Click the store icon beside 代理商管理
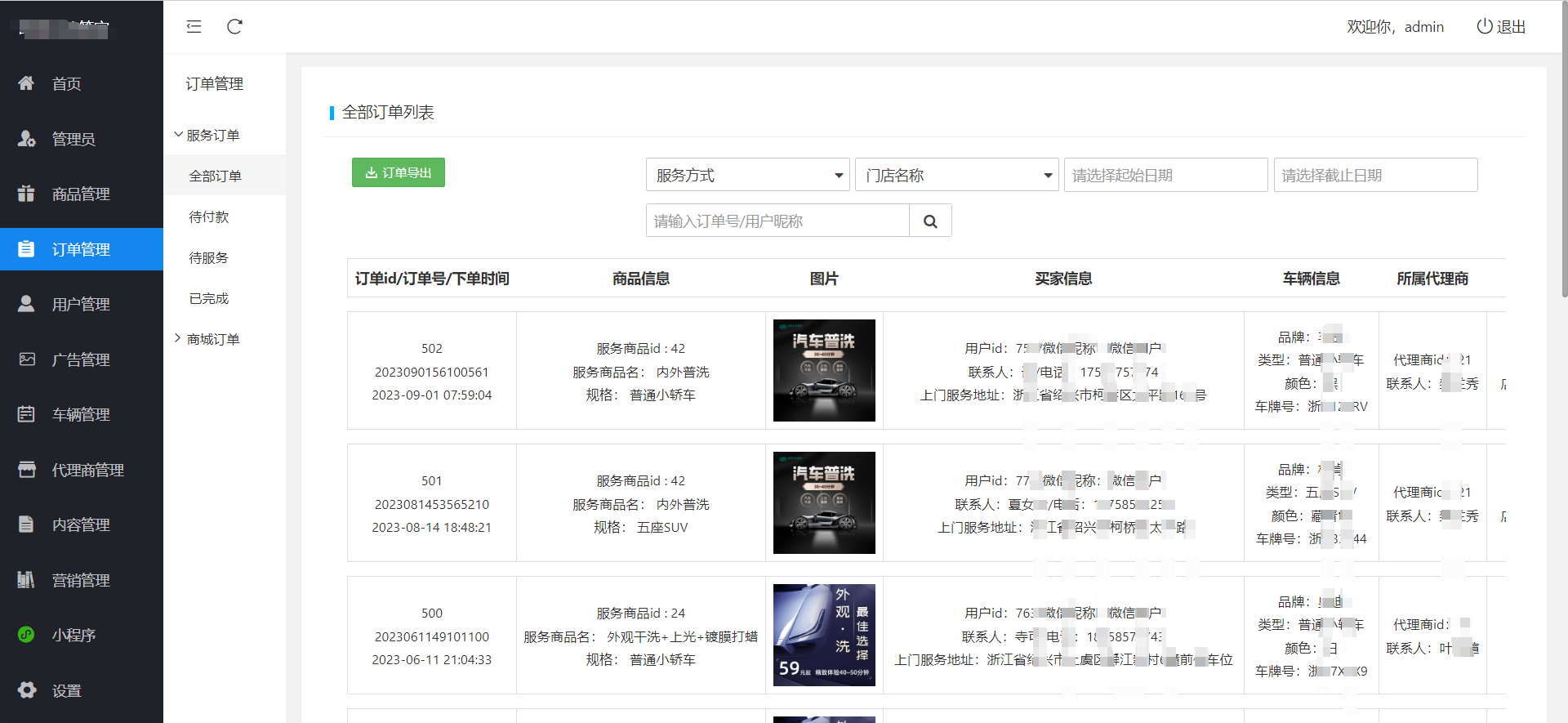 tap(27, 470)
